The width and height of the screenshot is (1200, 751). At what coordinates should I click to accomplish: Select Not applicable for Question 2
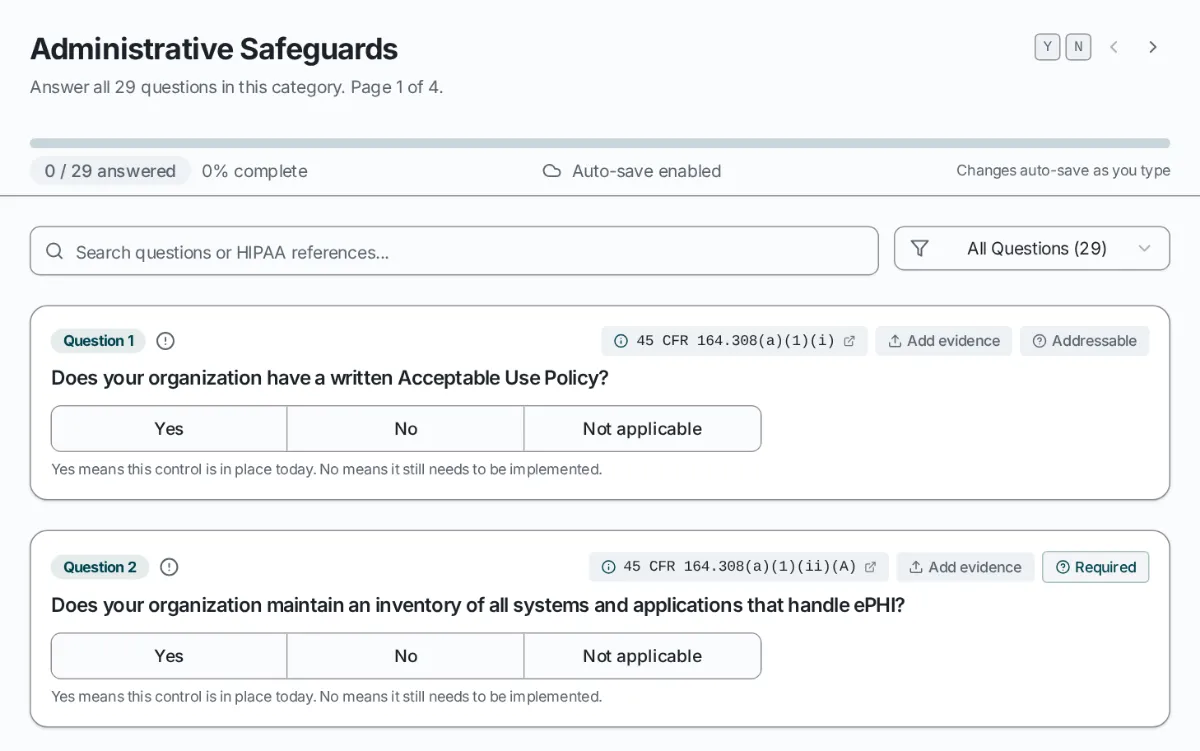[642, 656]
